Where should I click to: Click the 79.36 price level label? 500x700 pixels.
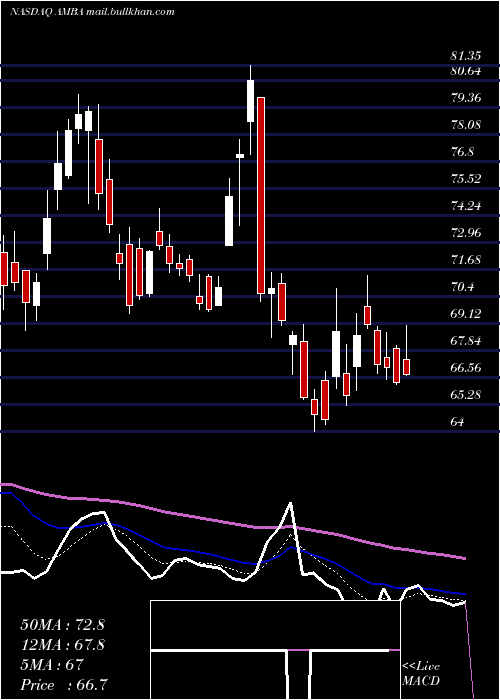(x=466, y=97)
